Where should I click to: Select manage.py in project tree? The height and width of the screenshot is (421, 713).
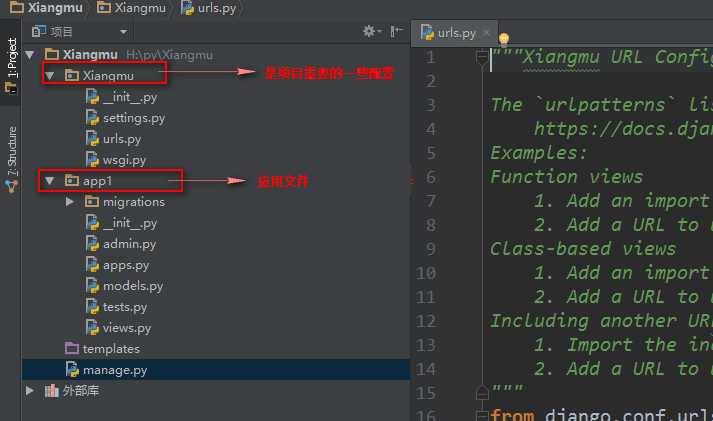(x=216, y=369)
